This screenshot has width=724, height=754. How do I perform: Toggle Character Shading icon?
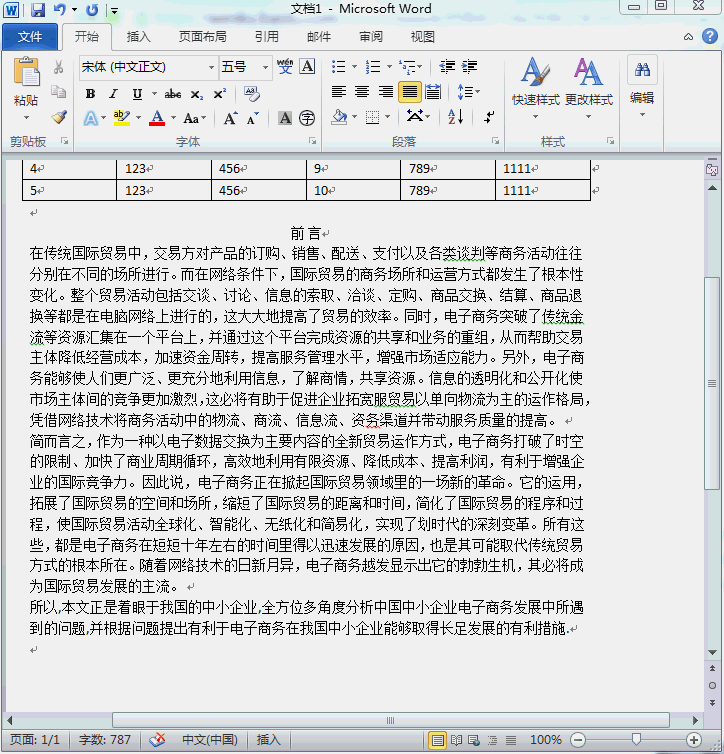click(285, 118)
